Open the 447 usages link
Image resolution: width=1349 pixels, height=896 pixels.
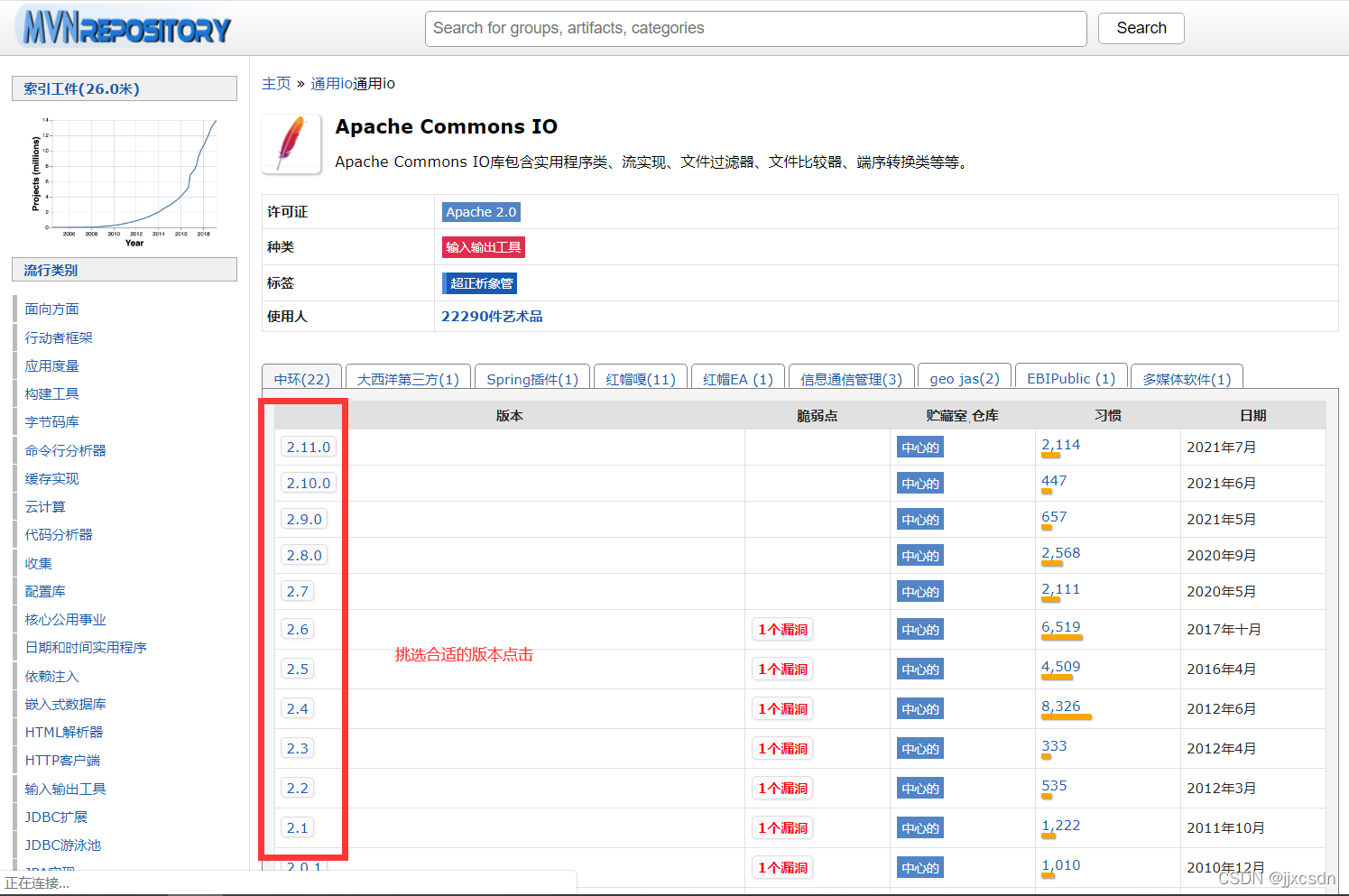coord(1054,481)
